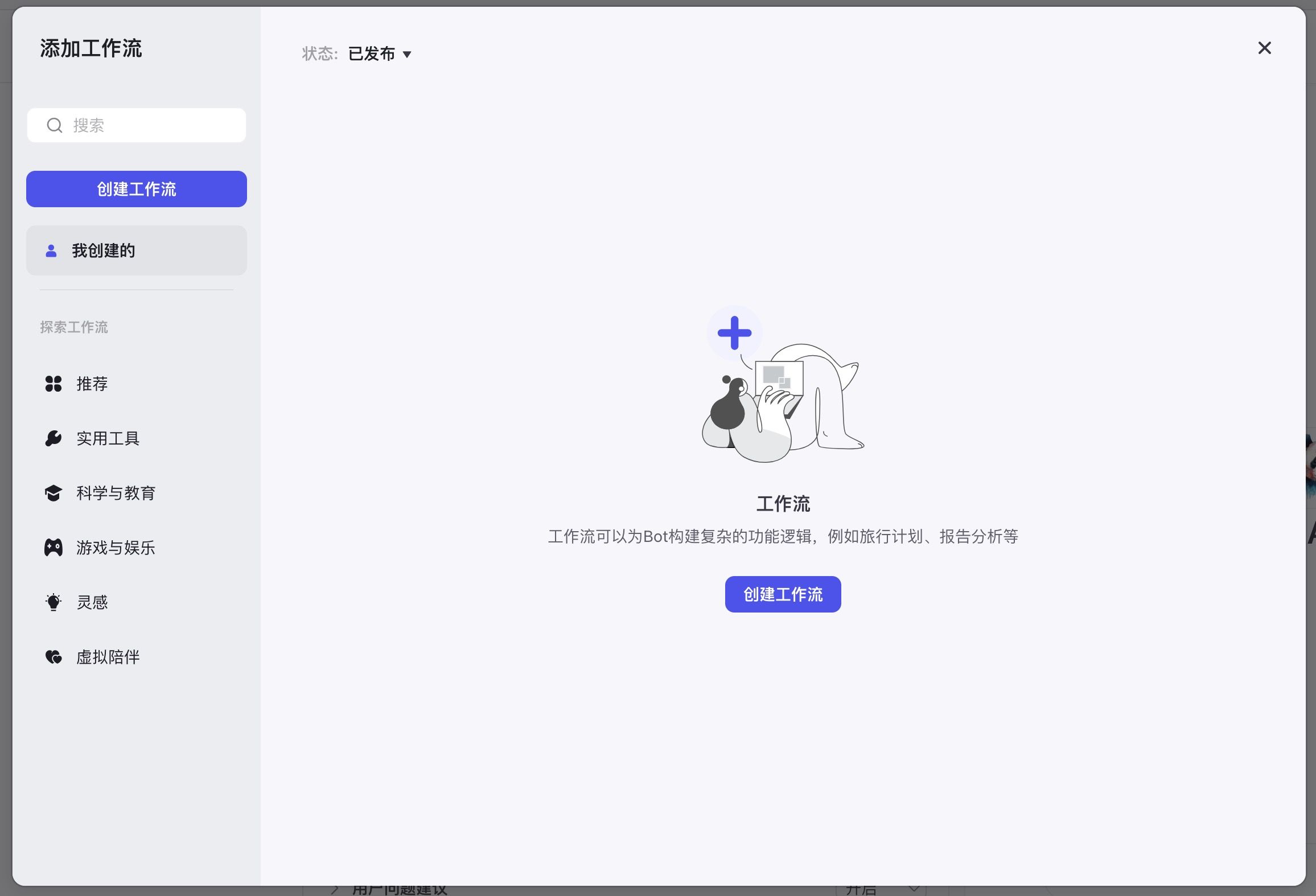Image resolution: width=1316 pixels, height=896 pixels.
Task: Expand the 用户问题建议 chevron at bottom
Action: point(335,890)
